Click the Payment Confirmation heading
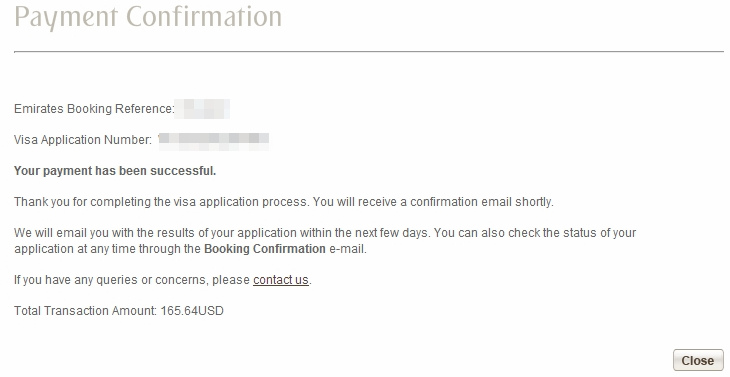The image size is (730, 377). coord(148,17)
